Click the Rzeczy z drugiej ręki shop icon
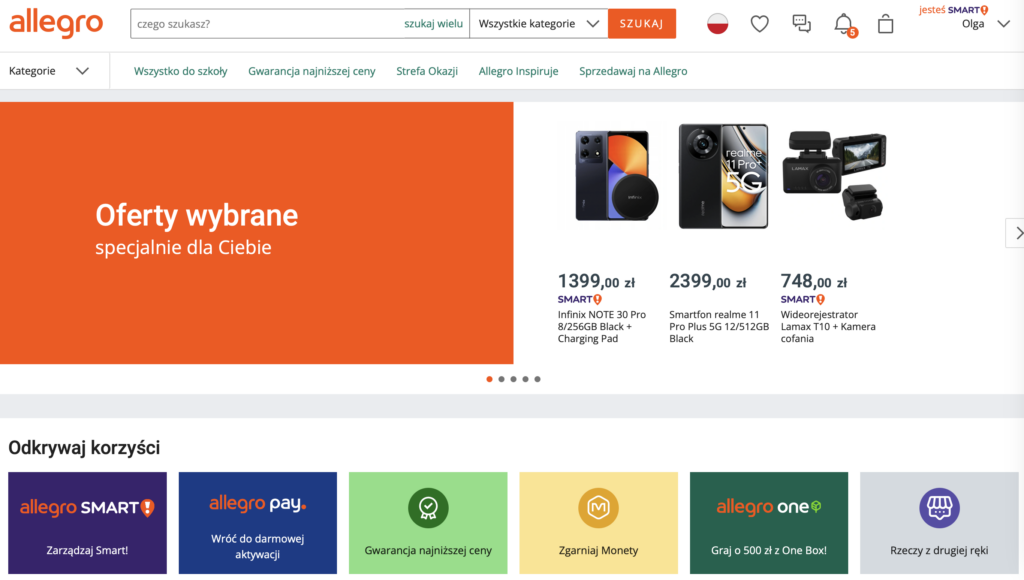Screen dimensions: 1024x580 [939, 508]
